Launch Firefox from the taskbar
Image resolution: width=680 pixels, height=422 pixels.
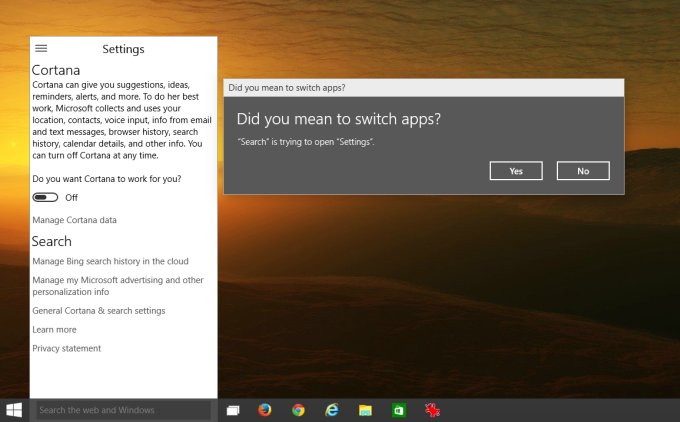264,410
